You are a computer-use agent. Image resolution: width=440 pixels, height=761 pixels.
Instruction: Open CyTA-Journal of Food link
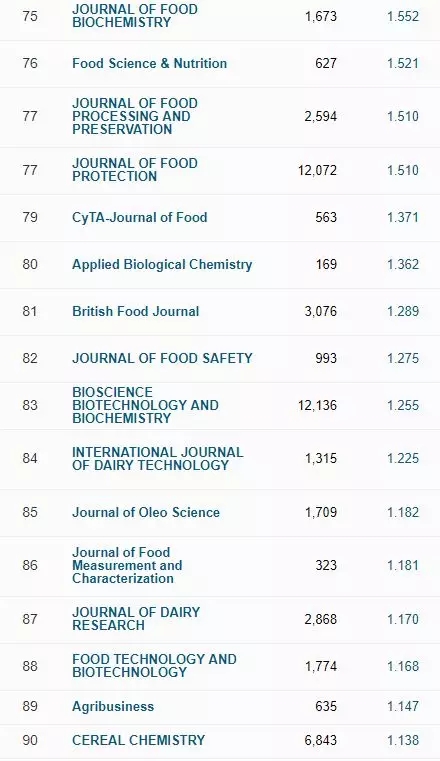tap(140, 217)
